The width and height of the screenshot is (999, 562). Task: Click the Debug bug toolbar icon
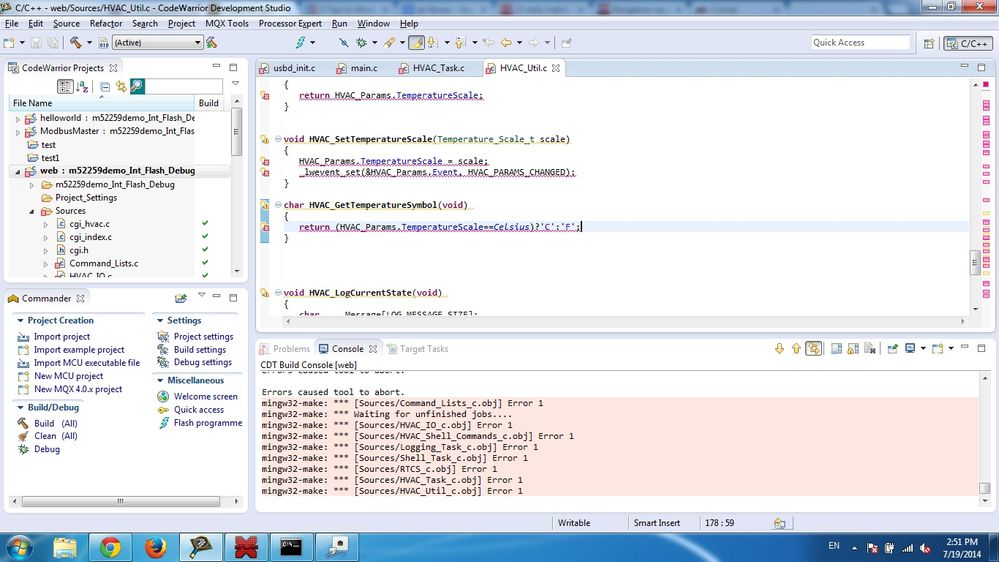pos(361,43)
